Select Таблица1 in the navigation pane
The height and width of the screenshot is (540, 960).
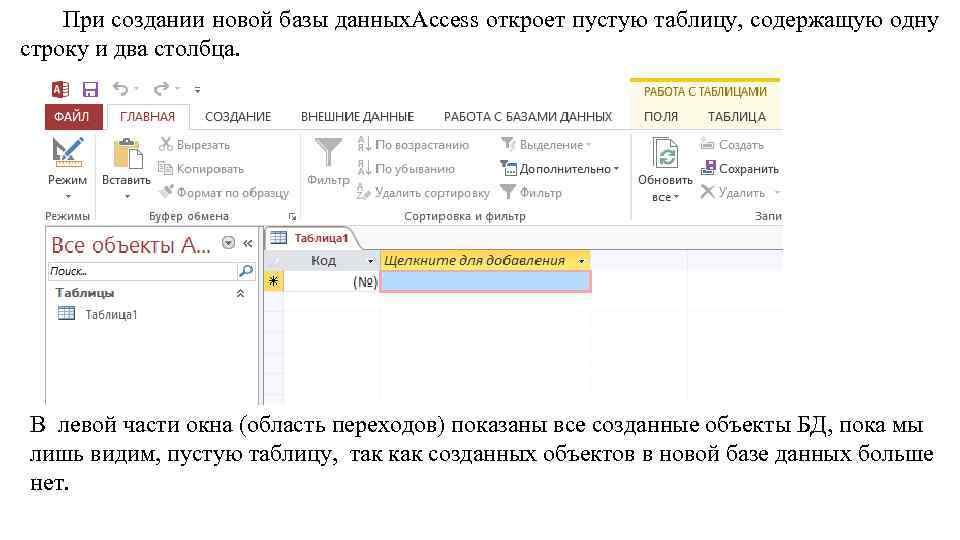coord(98,315)
